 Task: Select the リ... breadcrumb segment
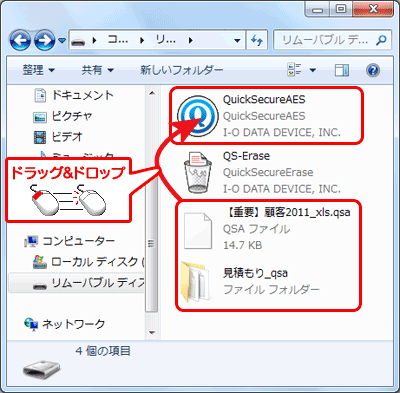pyautogui.click(x=166, y=40)
